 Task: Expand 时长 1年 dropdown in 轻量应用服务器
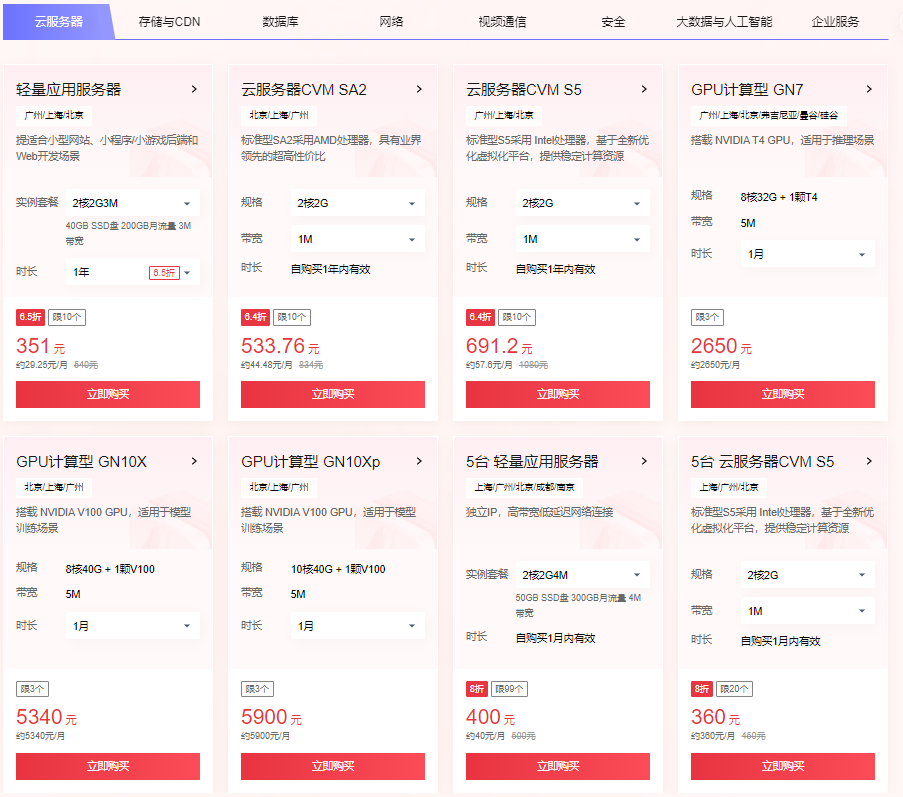point(132,272)
